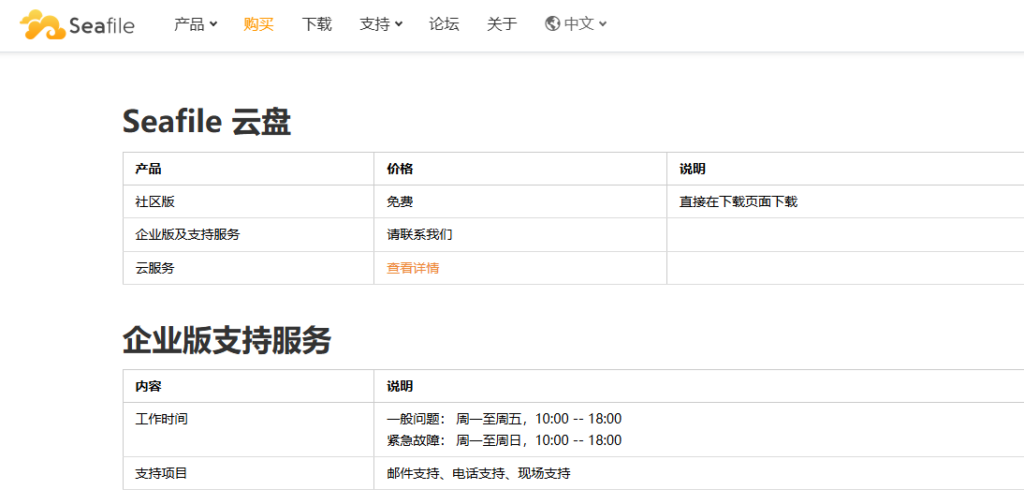Open the 论坛 link
This screenshot has width=1024, height=490.
coord(444,24)
